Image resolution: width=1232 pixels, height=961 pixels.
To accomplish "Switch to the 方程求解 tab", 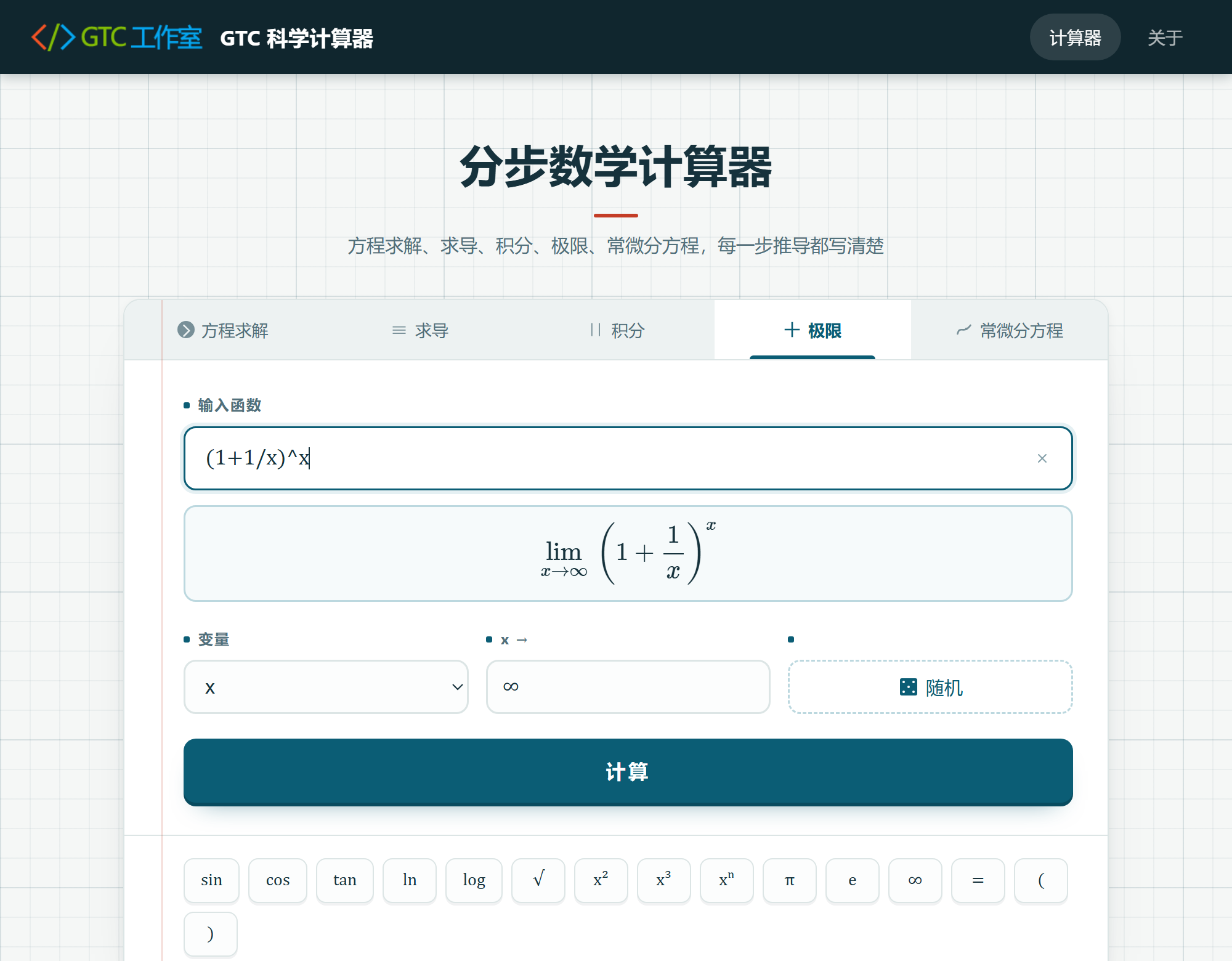I will tap(223, 330).
